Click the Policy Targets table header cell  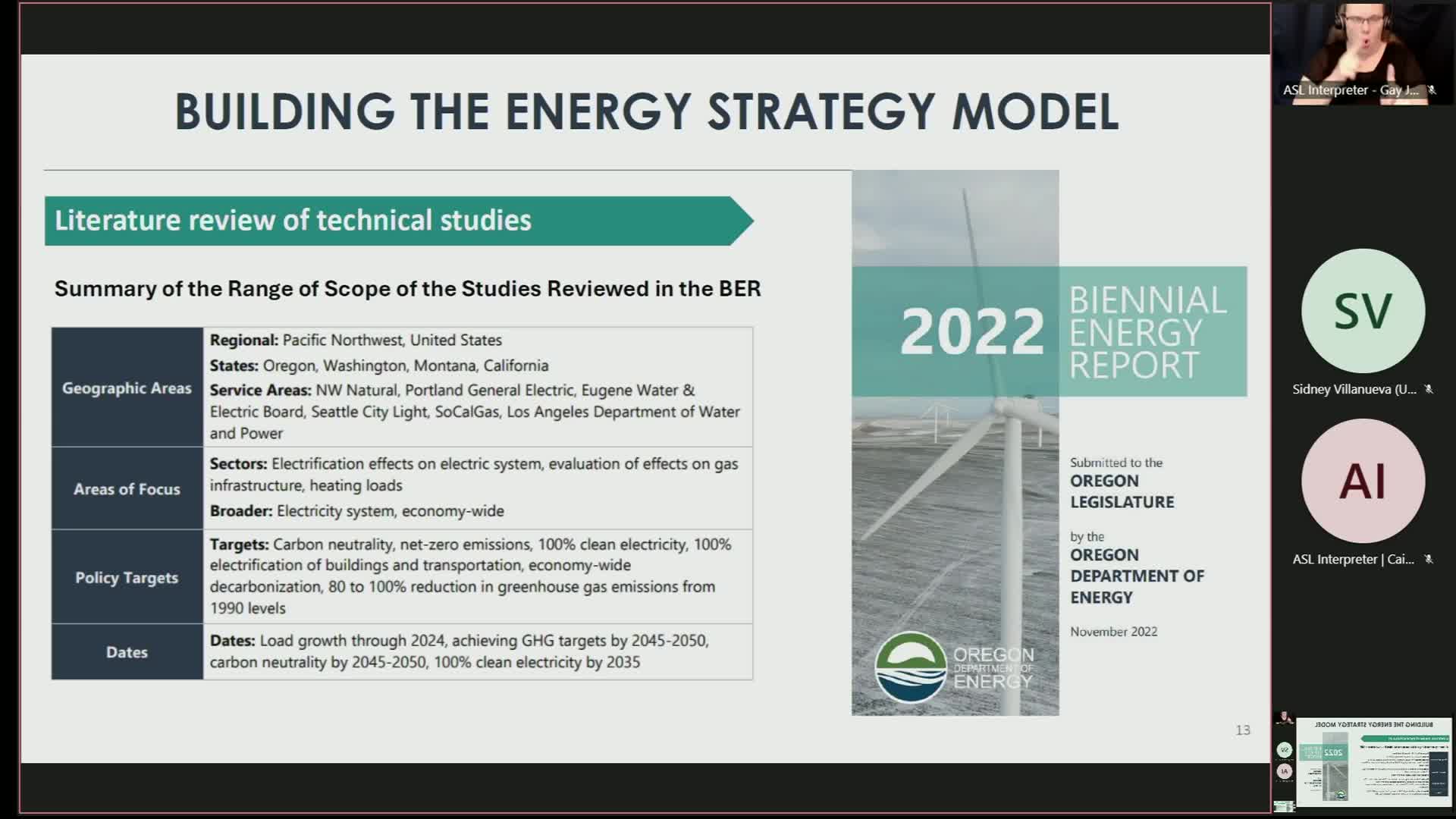[x=127, y=577]
